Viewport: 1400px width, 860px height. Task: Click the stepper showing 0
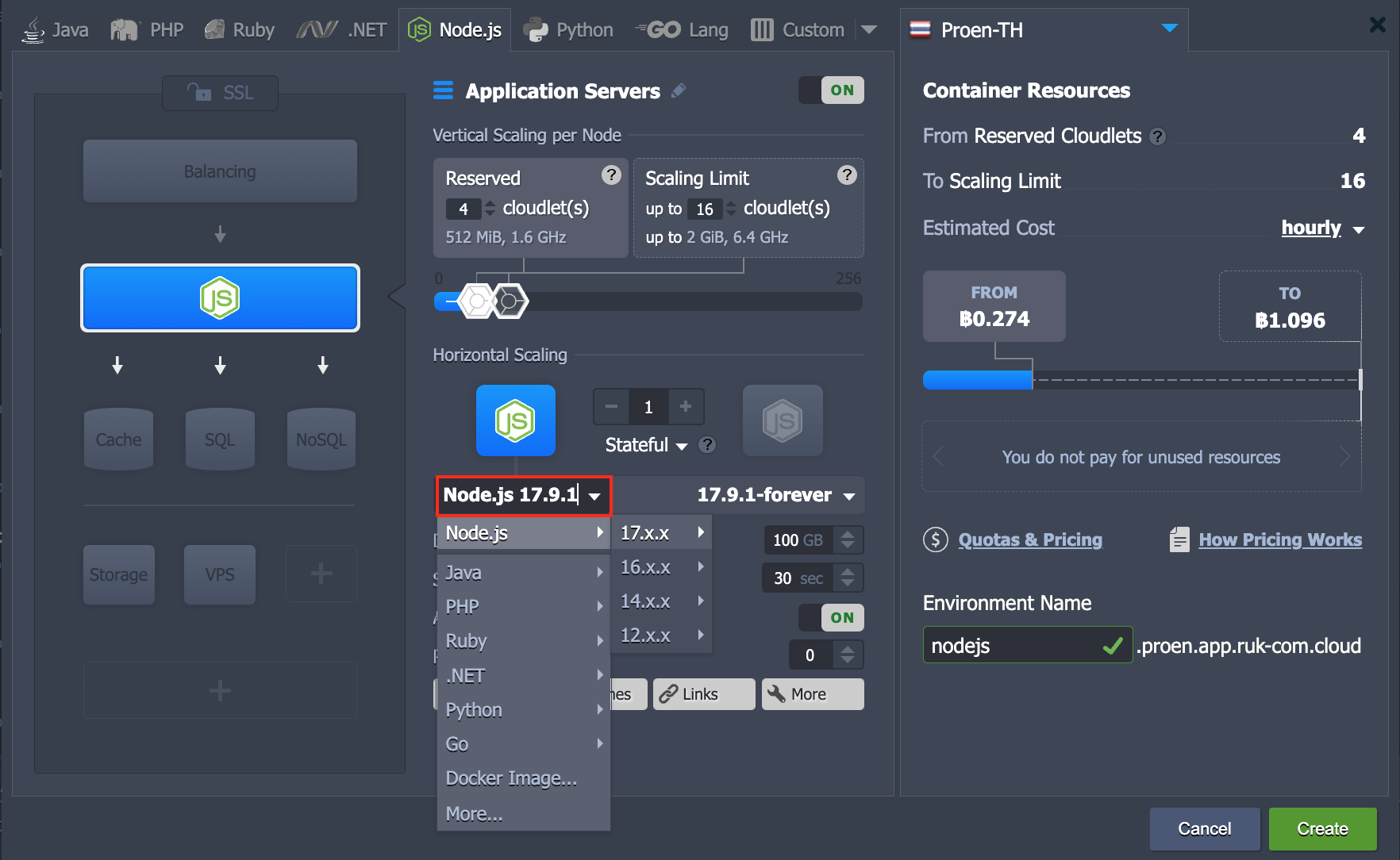pos(848,655)
